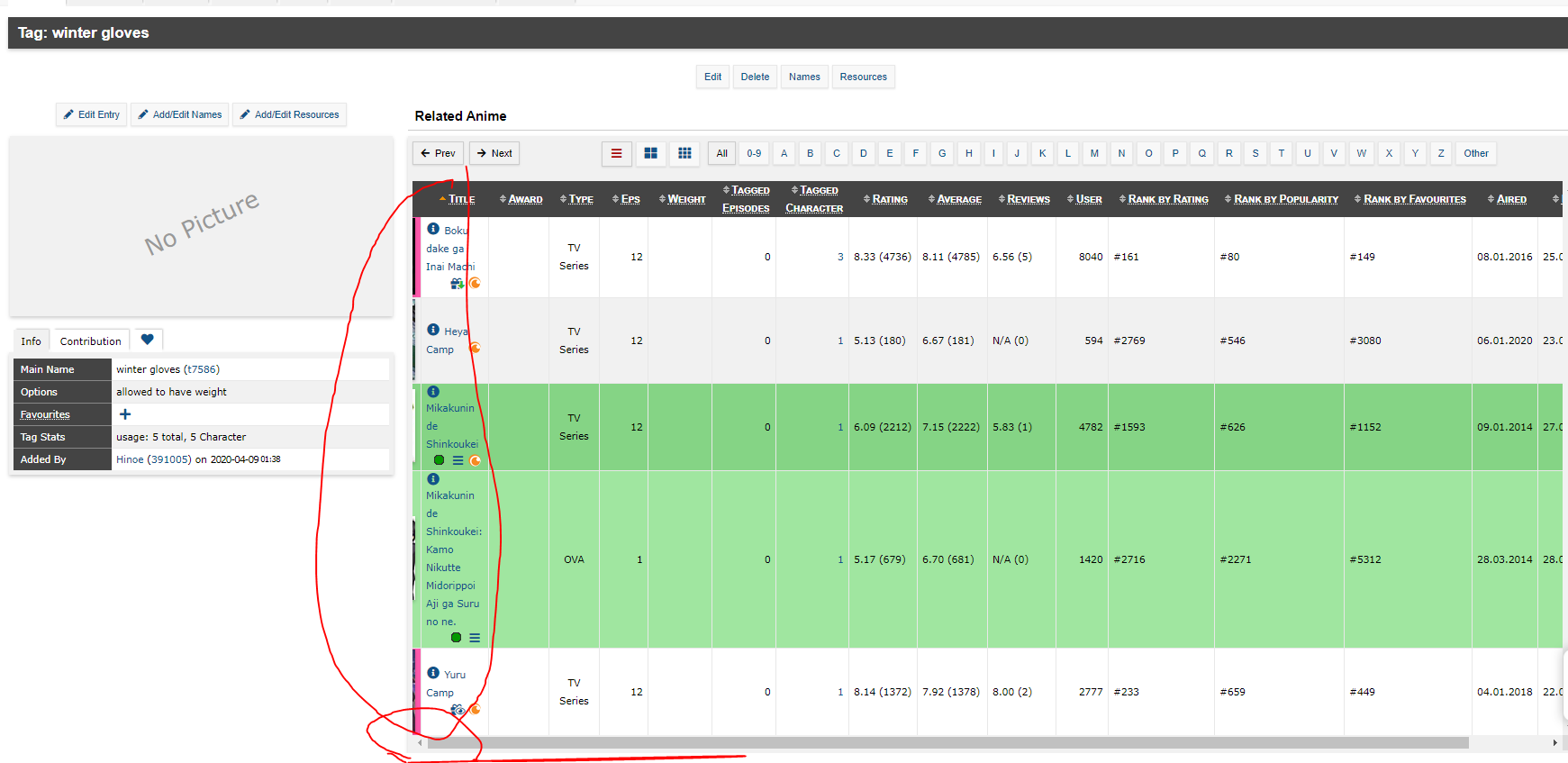This screenshot has height=763, width=1568.
Task: Click green mylist status icon under Mikakunin de Shinkoukei
Action: click(440, 460)
